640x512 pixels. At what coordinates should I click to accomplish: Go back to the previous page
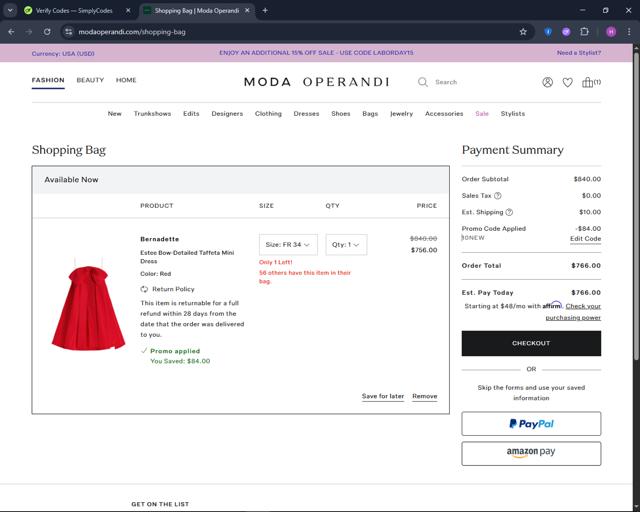coord(11,32)
